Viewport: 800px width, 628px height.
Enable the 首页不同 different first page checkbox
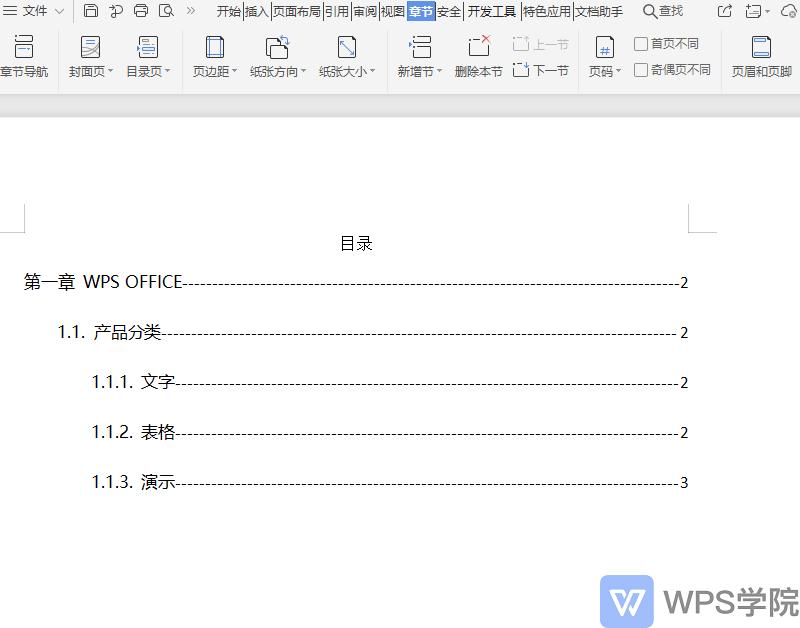pyautogui.click(x=640, y=44)
